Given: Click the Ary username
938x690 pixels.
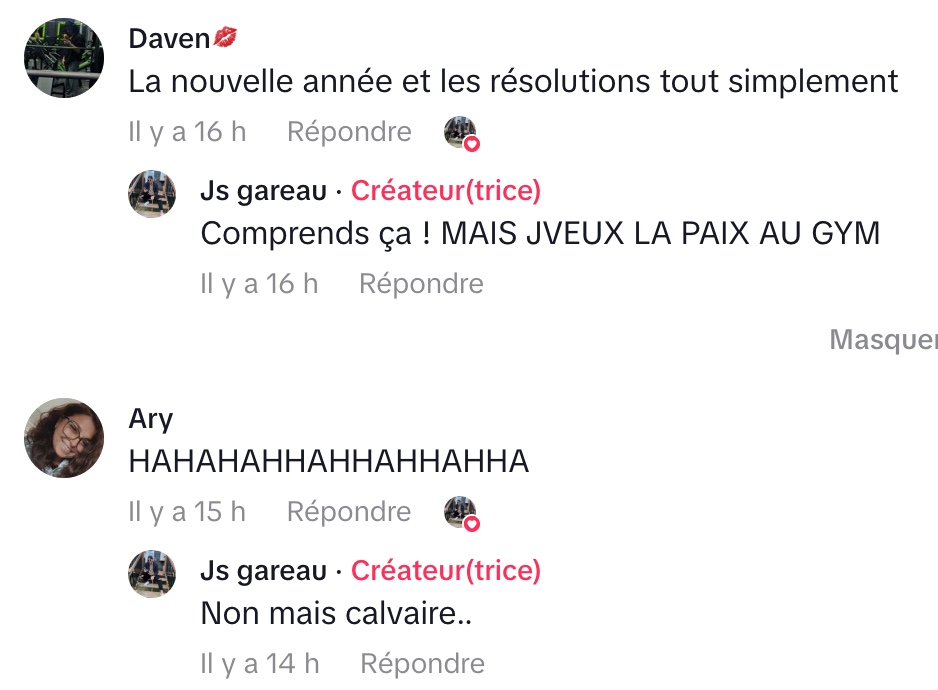Looking at the screenshot, I should pos(151,419).
